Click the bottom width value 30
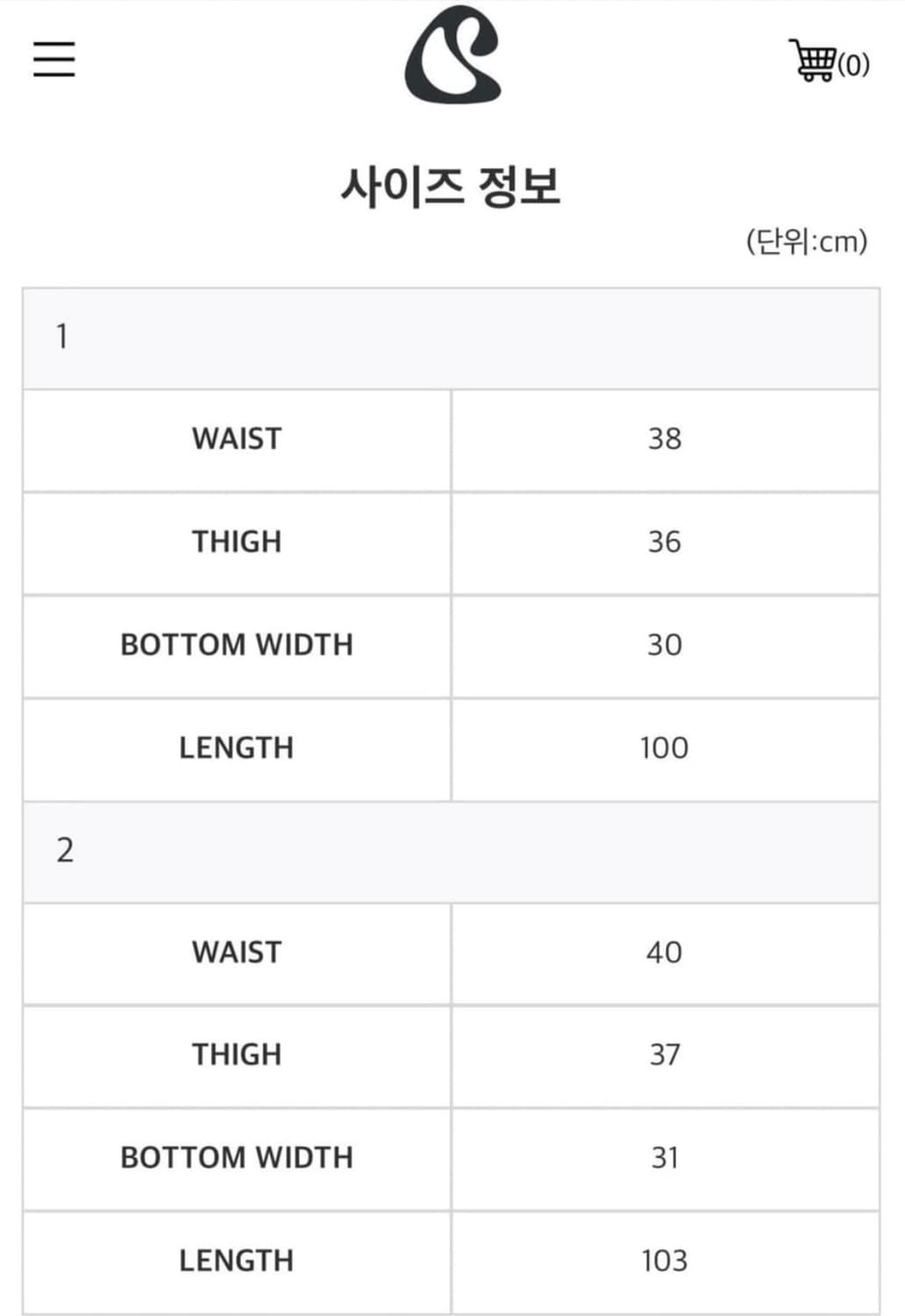Viewport: 905px width, 1316px height. click(665, 645)
